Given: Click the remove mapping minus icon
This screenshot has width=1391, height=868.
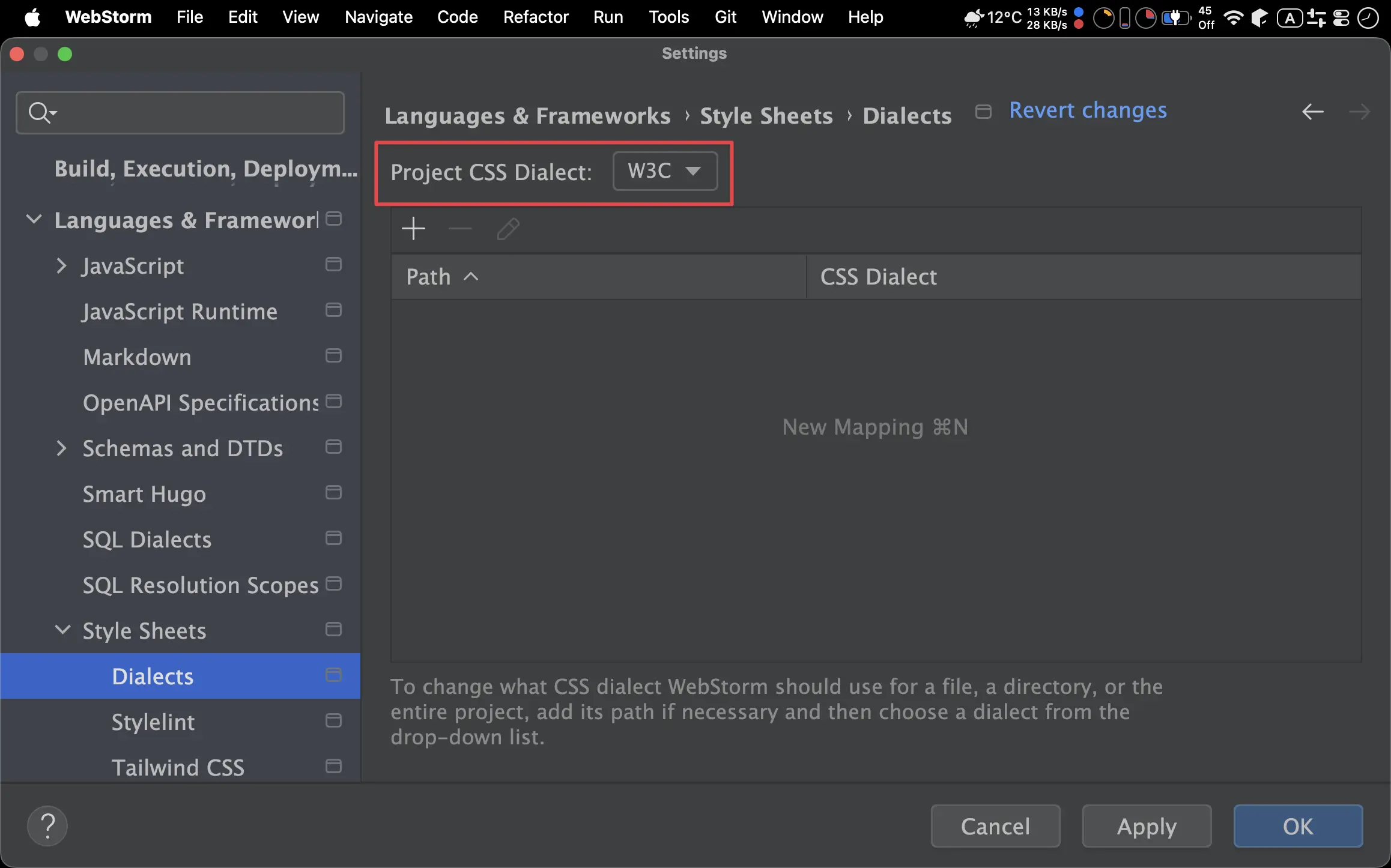Looking at the screenshot, I should pyautogui.click(x=460, y=229).
